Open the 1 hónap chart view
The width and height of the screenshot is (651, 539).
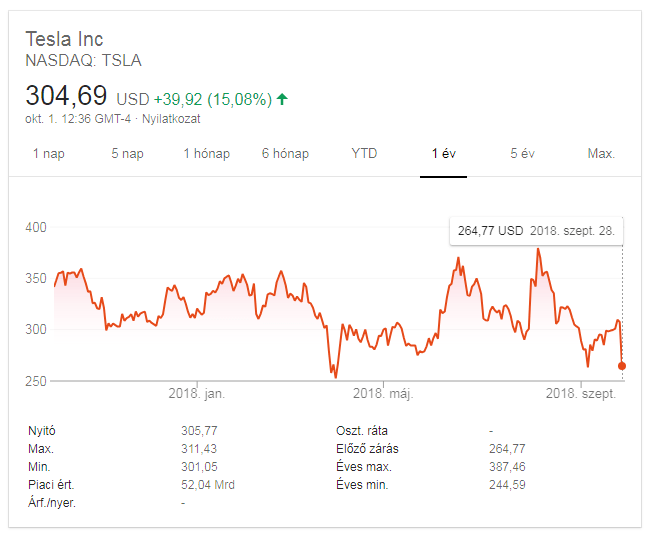(206, 154)
